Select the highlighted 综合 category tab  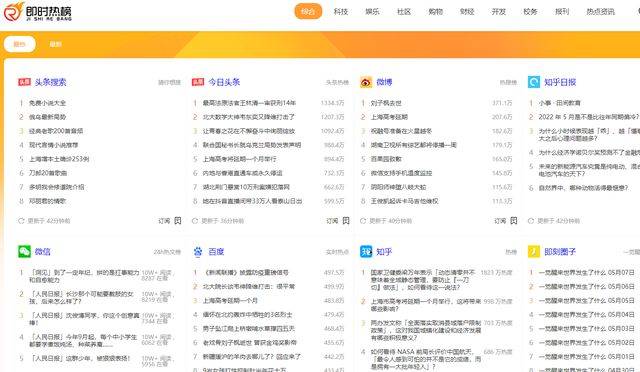pos(308,11)
